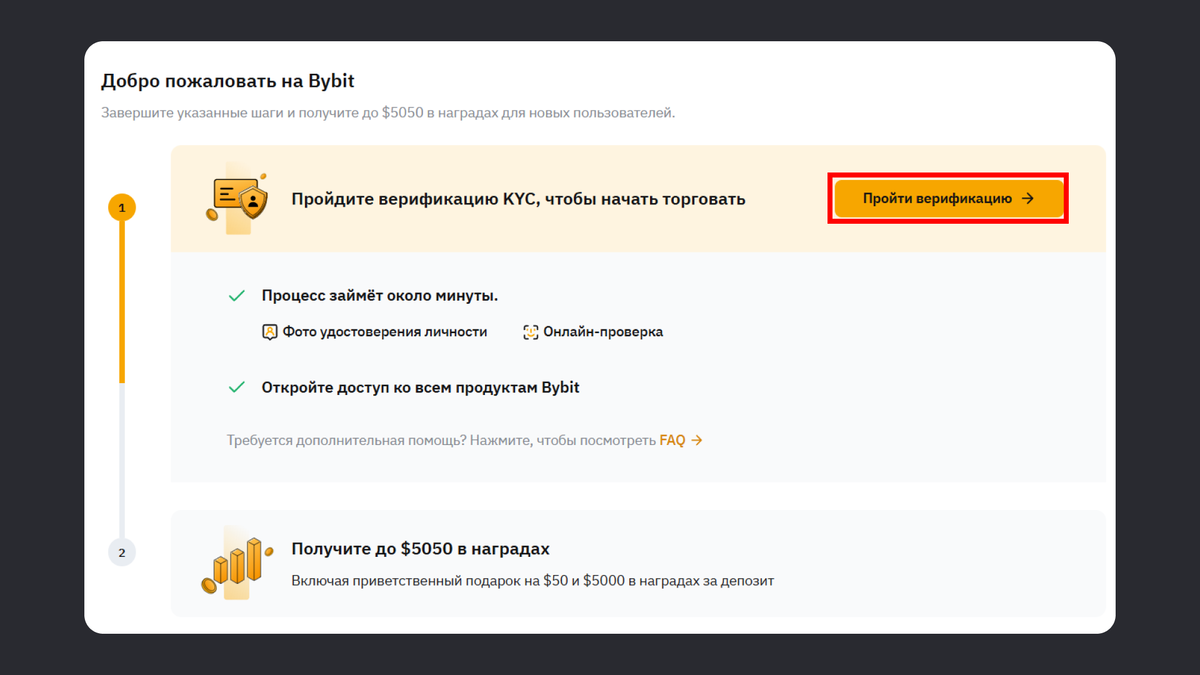This screenshot has width=1200, height=675.
Task: Expand the 'Получите до $5050 в наградах' step
Action: 420,549
